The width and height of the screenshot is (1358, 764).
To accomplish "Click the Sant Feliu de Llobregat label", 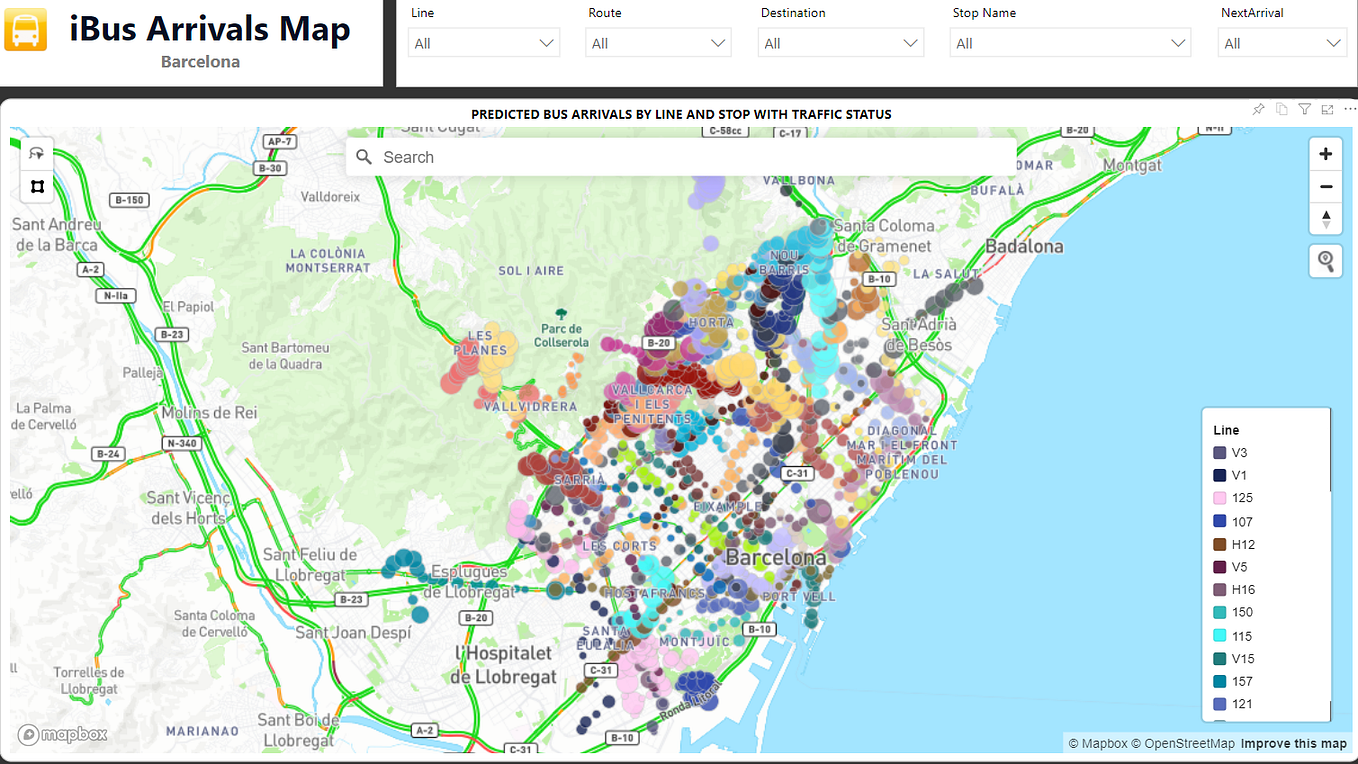I will point(310,565).
